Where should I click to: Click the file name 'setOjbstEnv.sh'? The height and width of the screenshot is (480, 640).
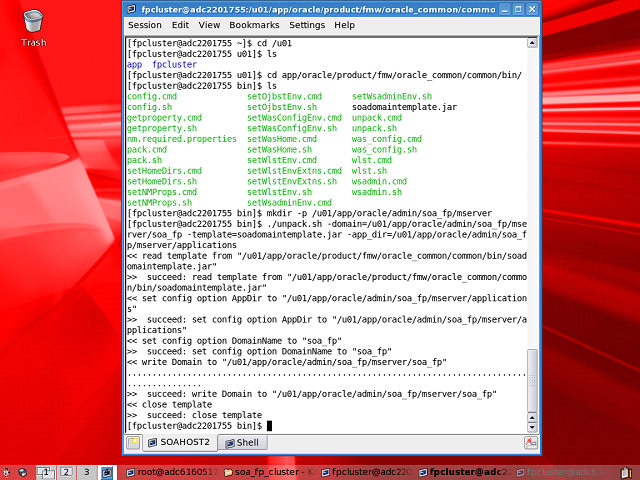click(x=282, y=107)
